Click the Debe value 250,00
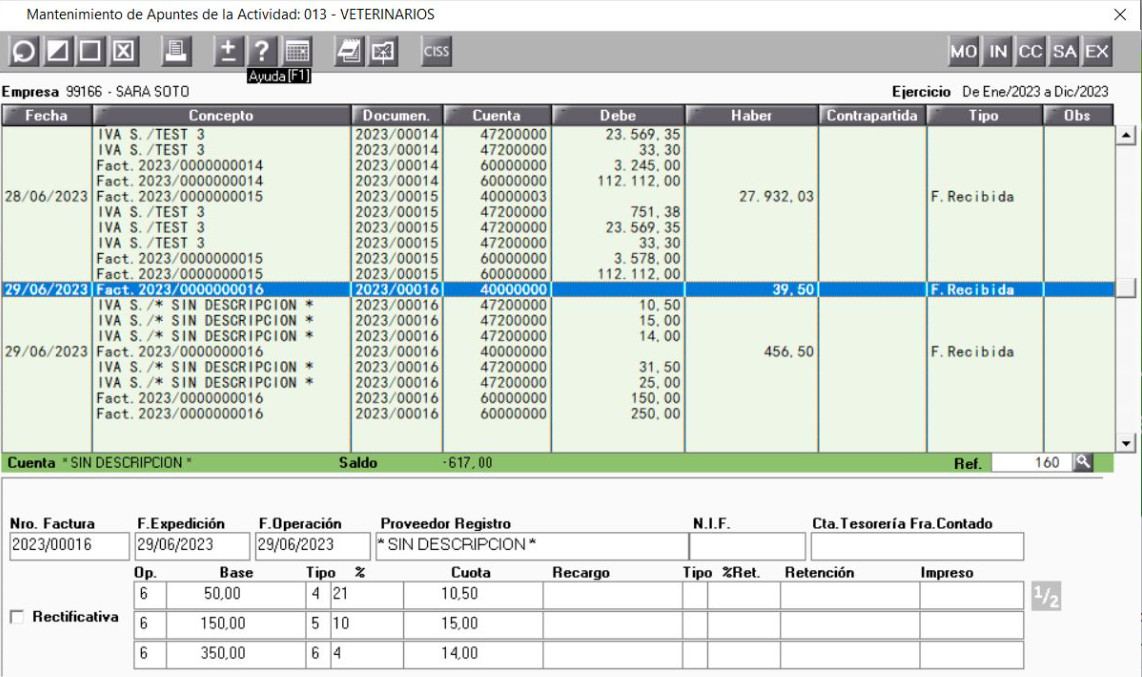Viewport: 1142px width, 677px height. [x=655, y=414]
